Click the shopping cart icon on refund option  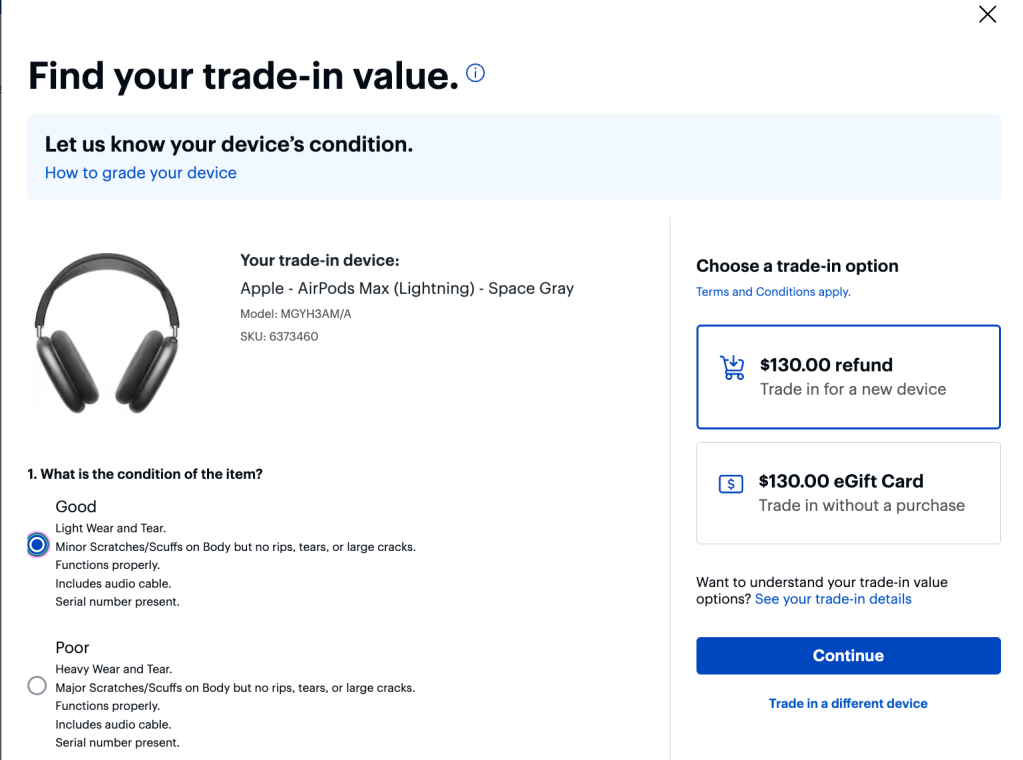pos(732,366)
